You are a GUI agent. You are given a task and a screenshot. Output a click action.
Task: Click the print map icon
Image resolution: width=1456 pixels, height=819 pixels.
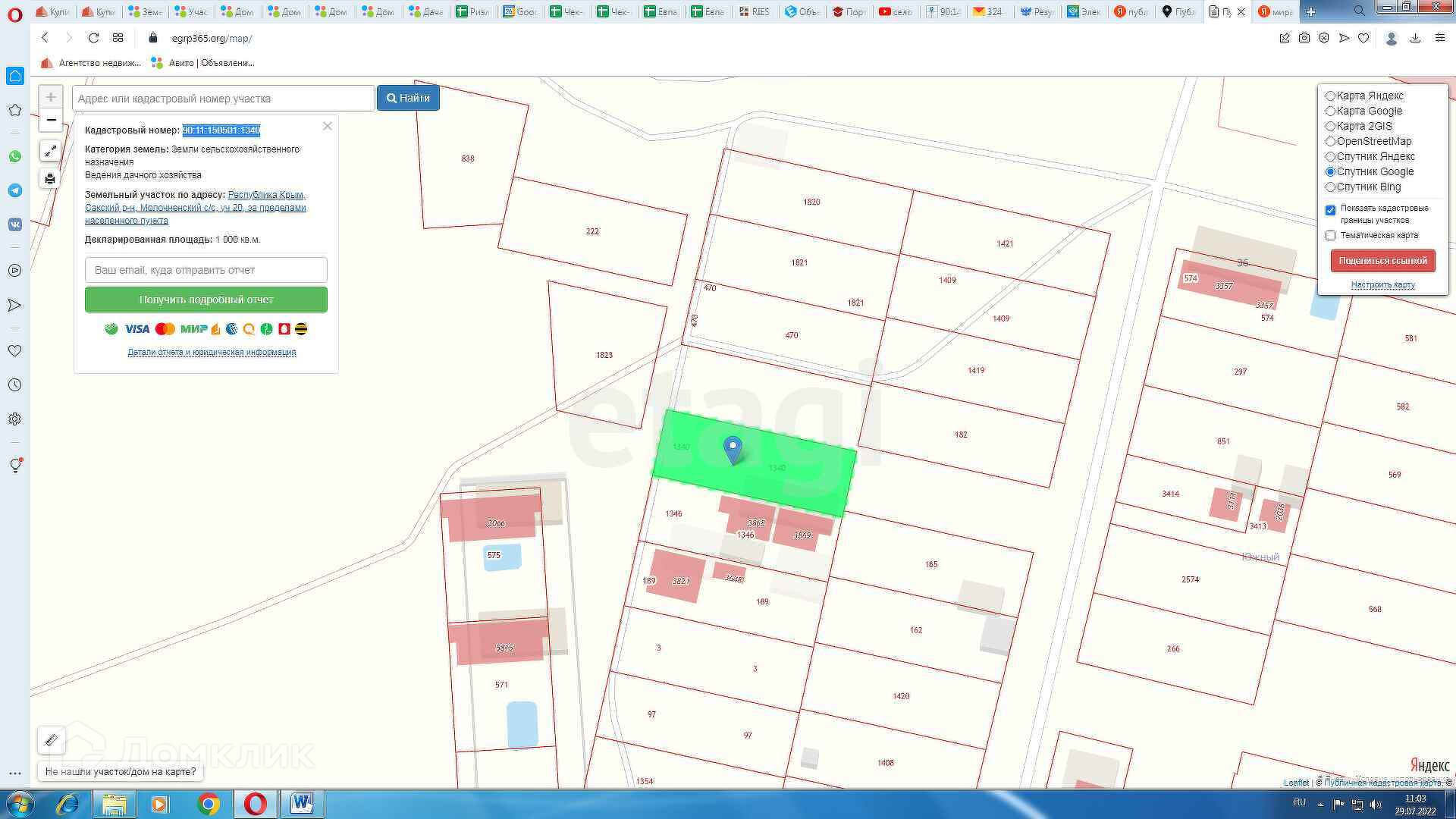tap(50, 179)
